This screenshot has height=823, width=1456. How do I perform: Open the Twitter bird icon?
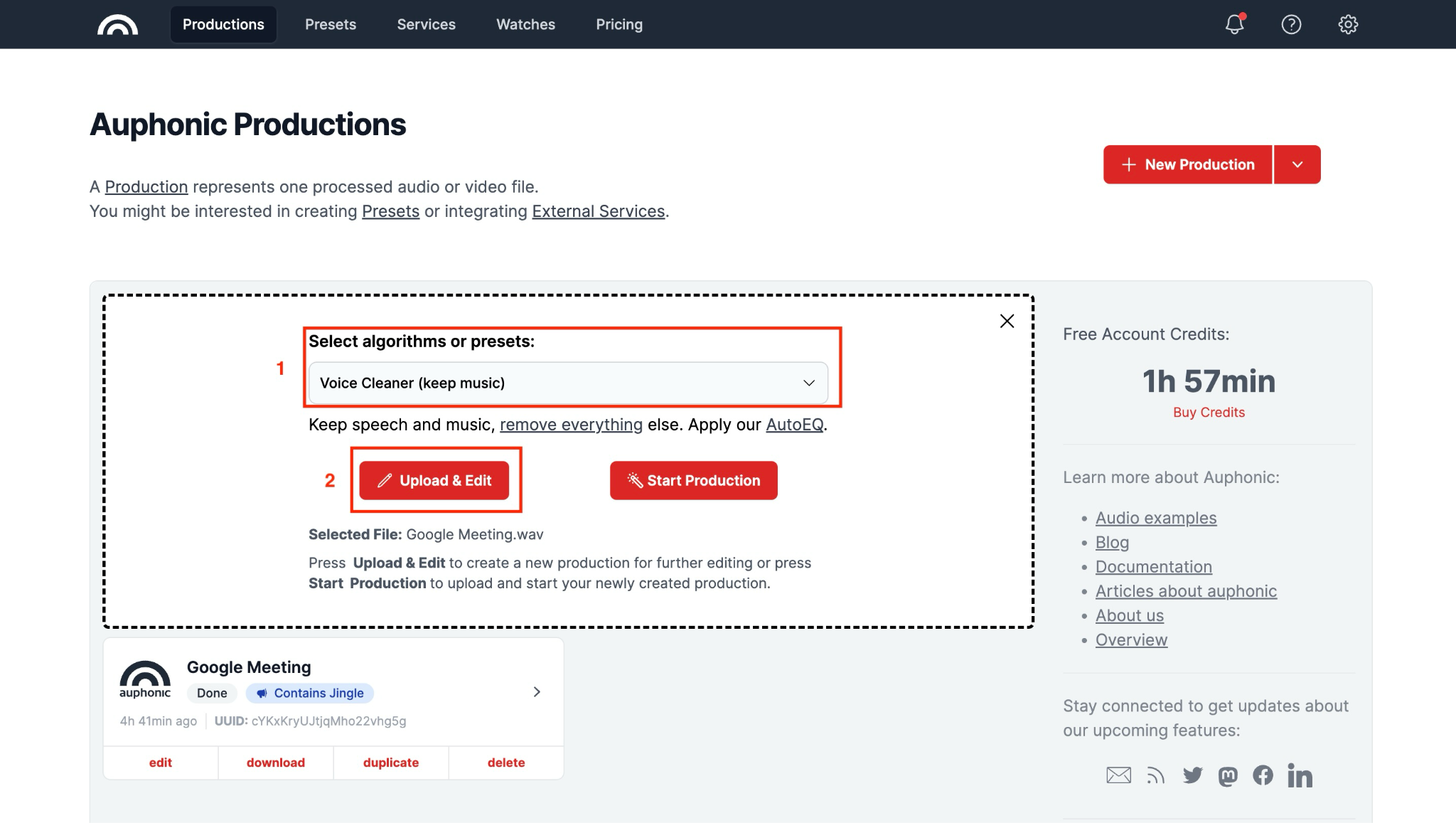pyautogui.click(x=1192, y=775)
